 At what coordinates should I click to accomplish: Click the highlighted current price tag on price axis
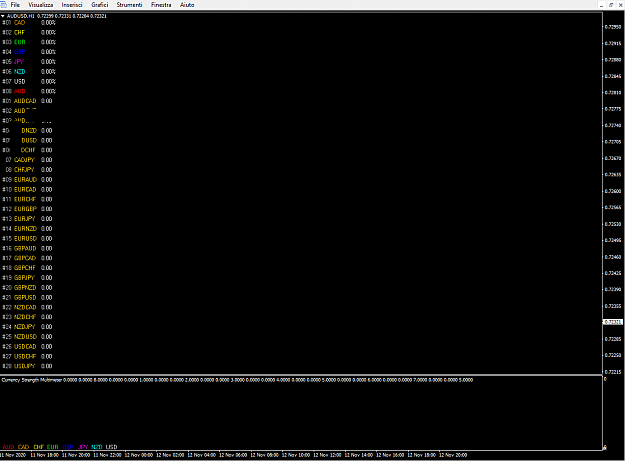tap(613, 322)
